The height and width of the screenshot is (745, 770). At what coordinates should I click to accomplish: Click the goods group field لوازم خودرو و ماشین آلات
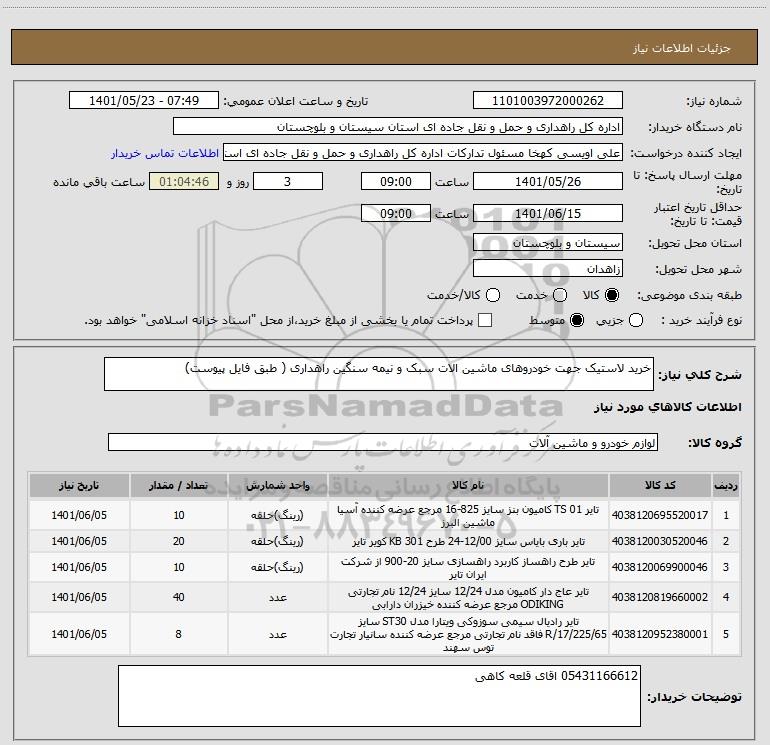(383, 442)
